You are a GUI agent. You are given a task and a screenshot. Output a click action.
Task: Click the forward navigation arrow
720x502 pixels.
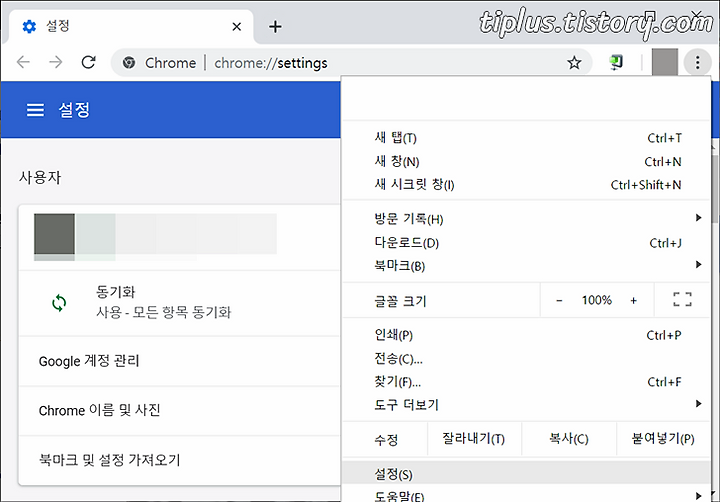(x=56, y=62)
